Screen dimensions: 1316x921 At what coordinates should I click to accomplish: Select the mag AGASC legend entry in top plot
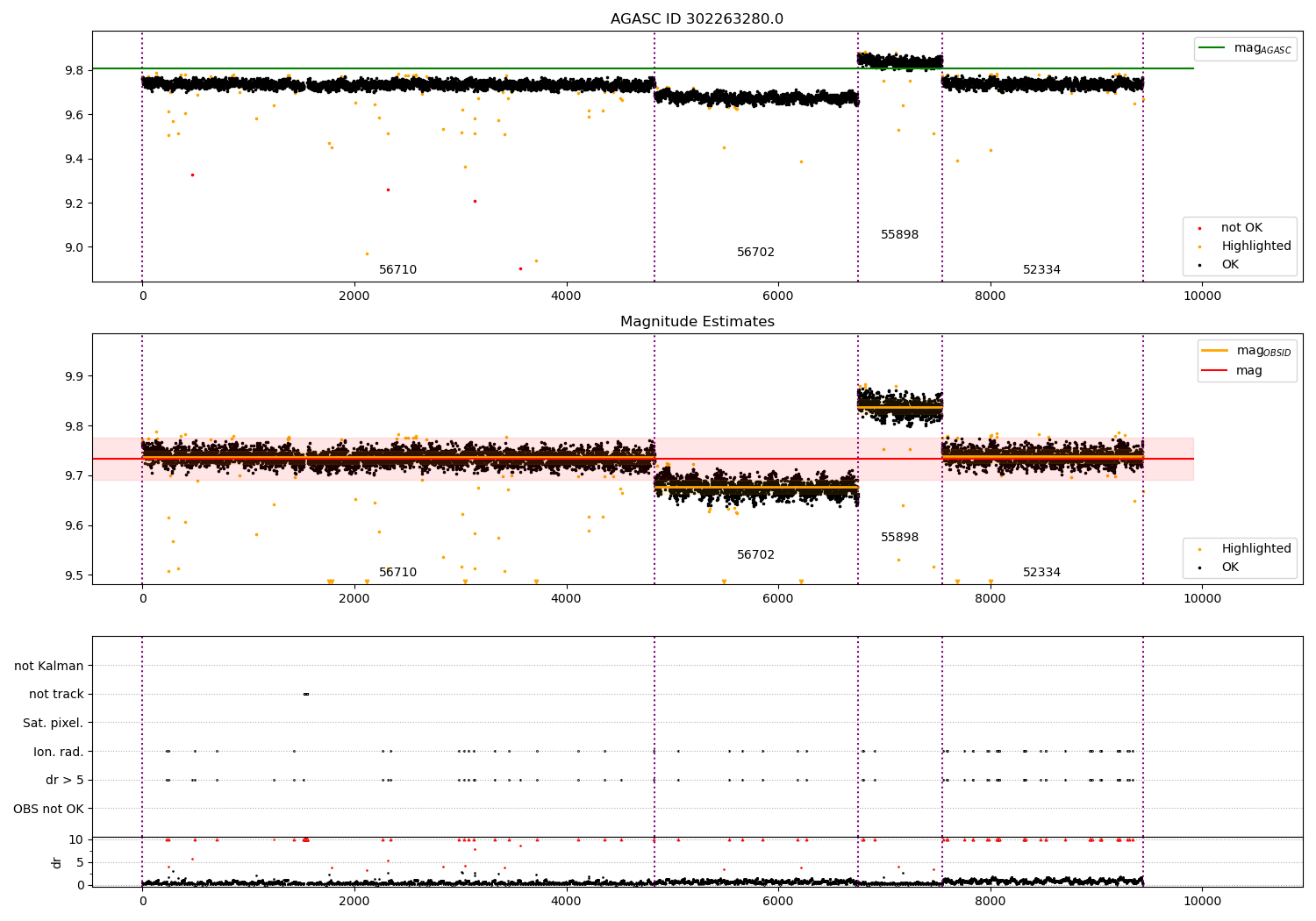click(1245, 48)
